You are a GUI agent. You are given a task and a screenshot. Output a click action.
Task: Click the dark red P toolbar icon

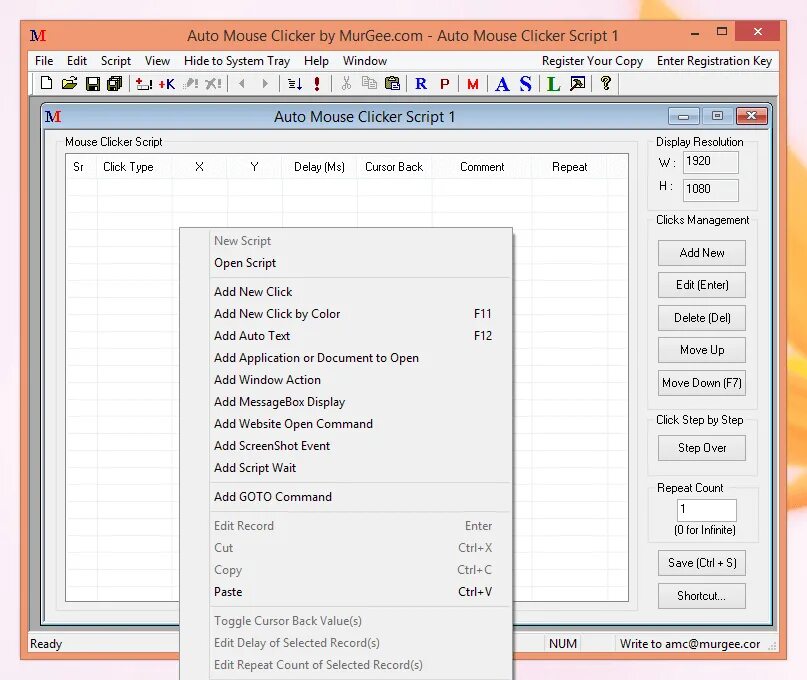(445, 84)
